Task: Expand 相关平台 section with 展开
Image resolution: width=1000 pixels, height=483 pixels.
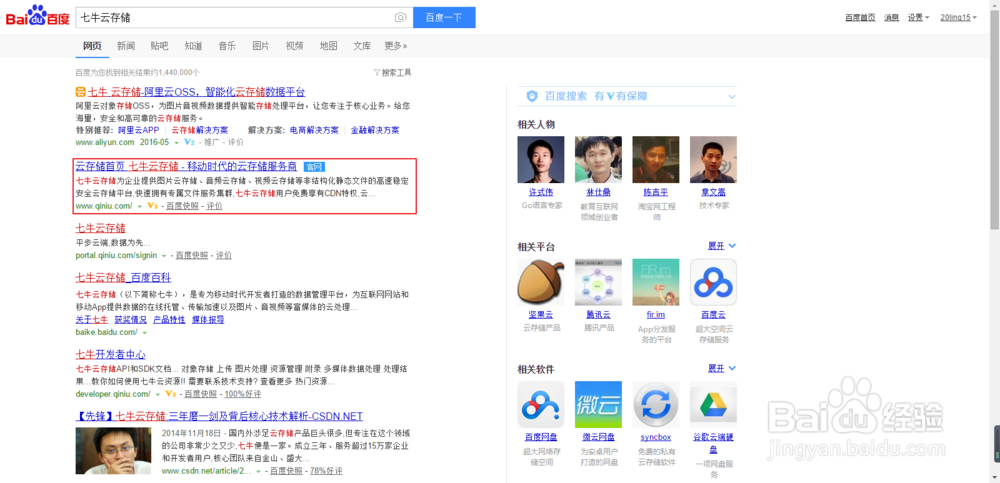Action: coord(722,246)
